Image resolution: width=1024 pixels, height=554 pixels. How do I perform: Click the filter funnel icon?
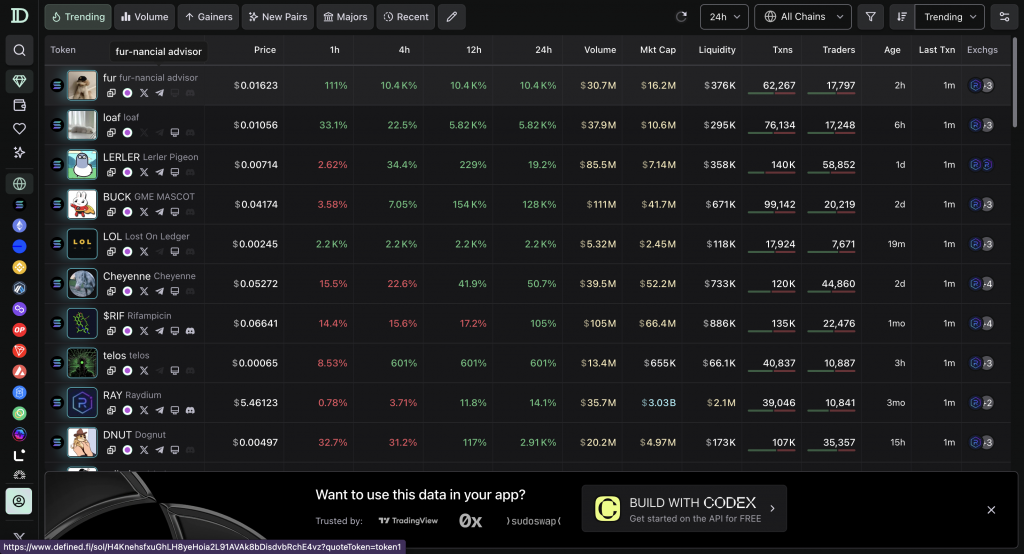point(870,17)
